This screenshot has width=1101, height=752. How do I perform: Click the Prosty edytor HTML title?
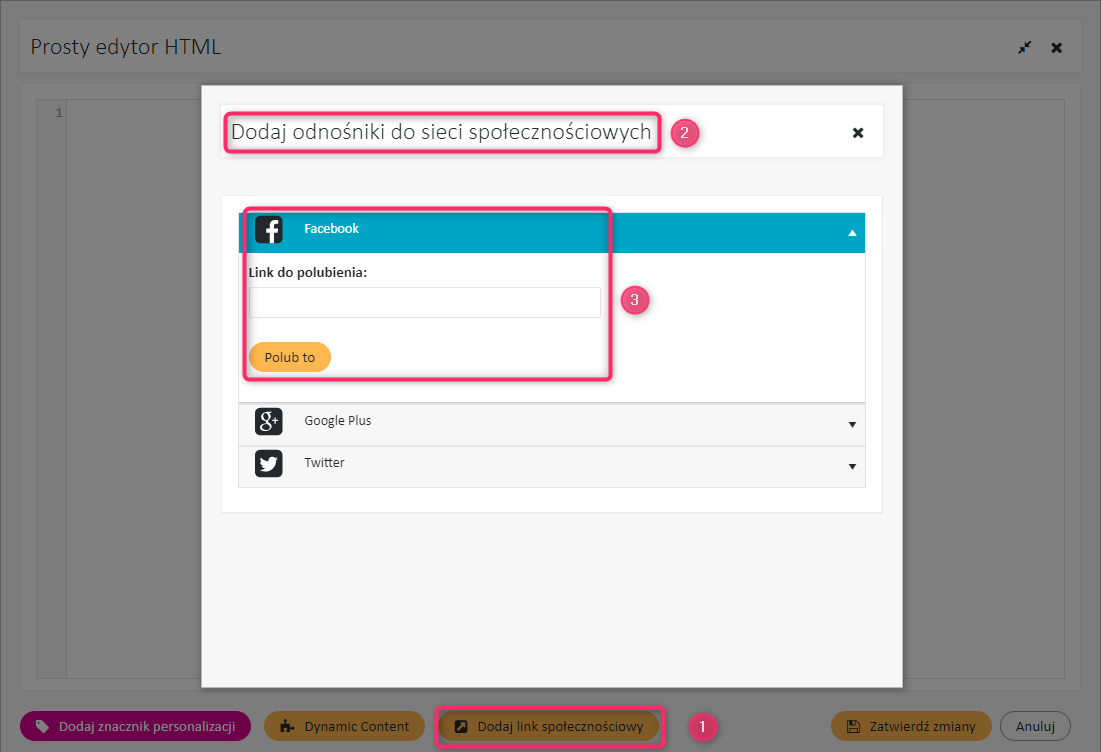click(126, 47)
